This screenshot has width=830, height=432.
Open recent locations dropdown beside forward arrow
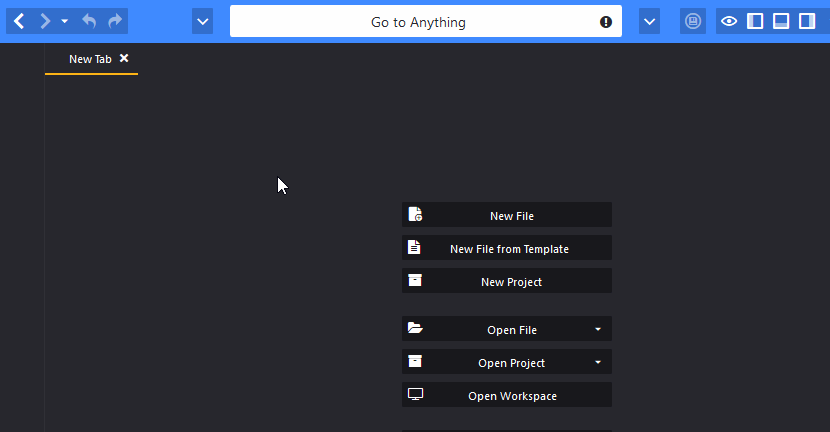point(65,22)
